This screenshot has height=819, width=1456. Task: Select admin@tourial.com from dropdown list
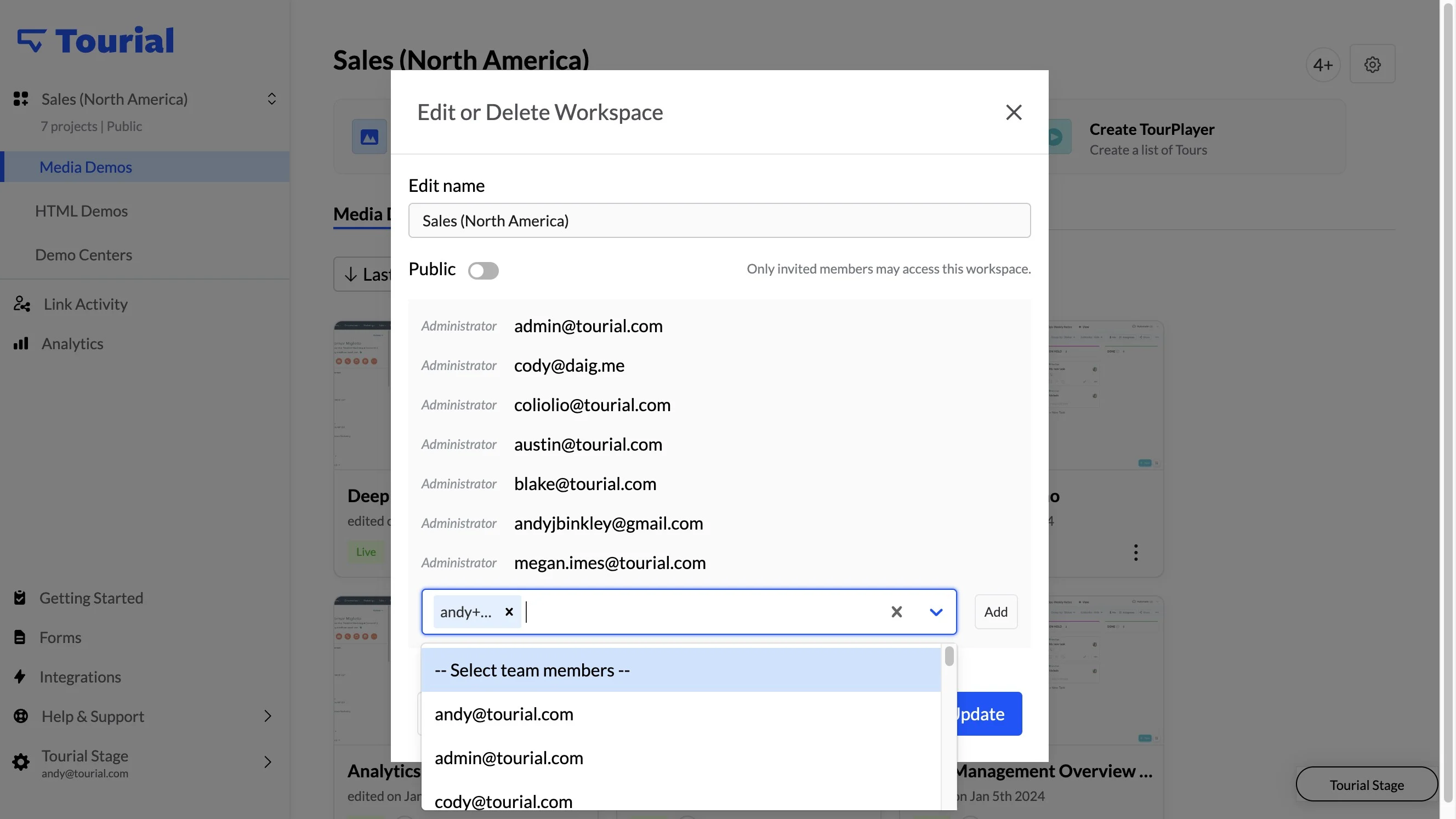pyautogui.click(x=680, y=758)
